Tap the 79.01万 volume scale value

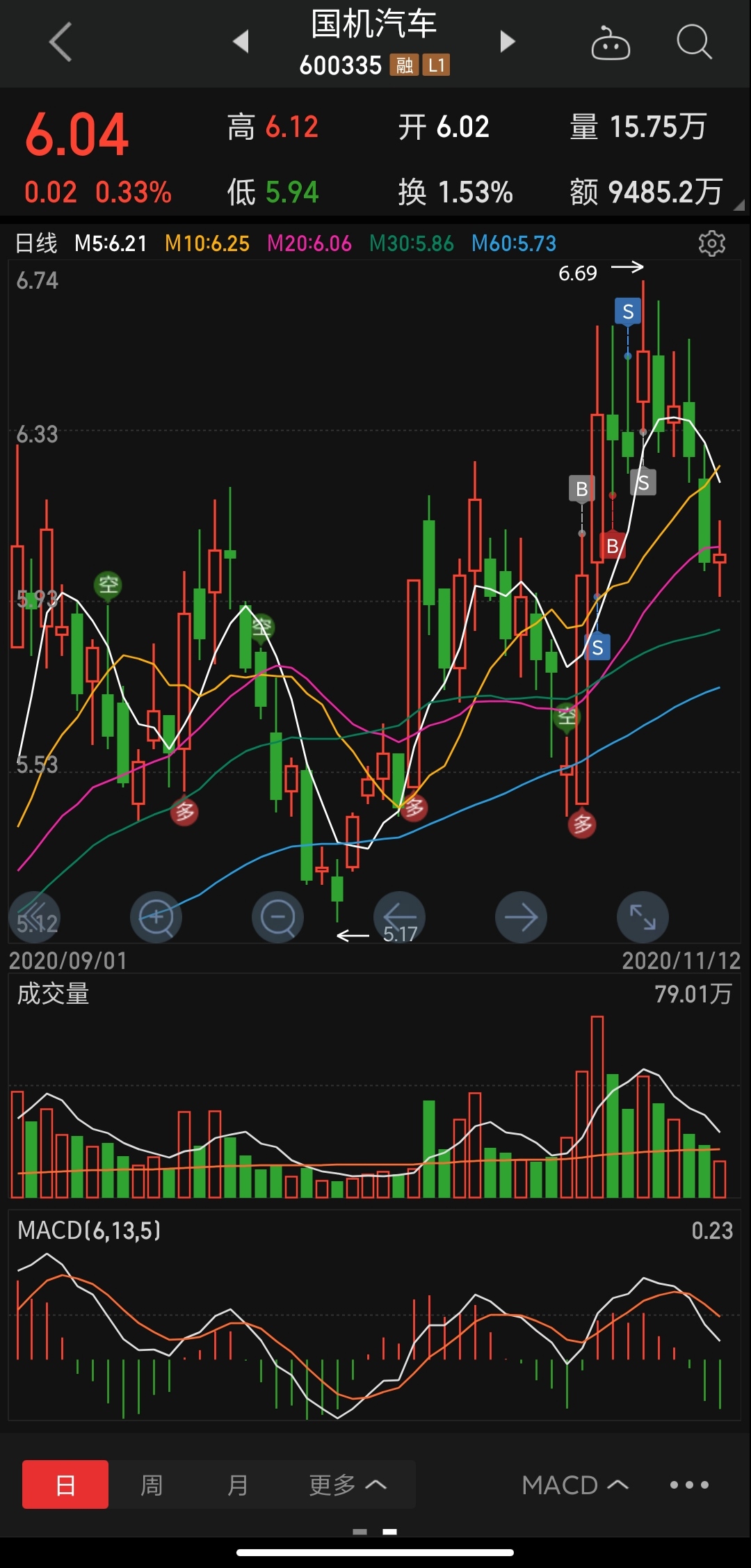pyautogui.click(x=693, y=993)
